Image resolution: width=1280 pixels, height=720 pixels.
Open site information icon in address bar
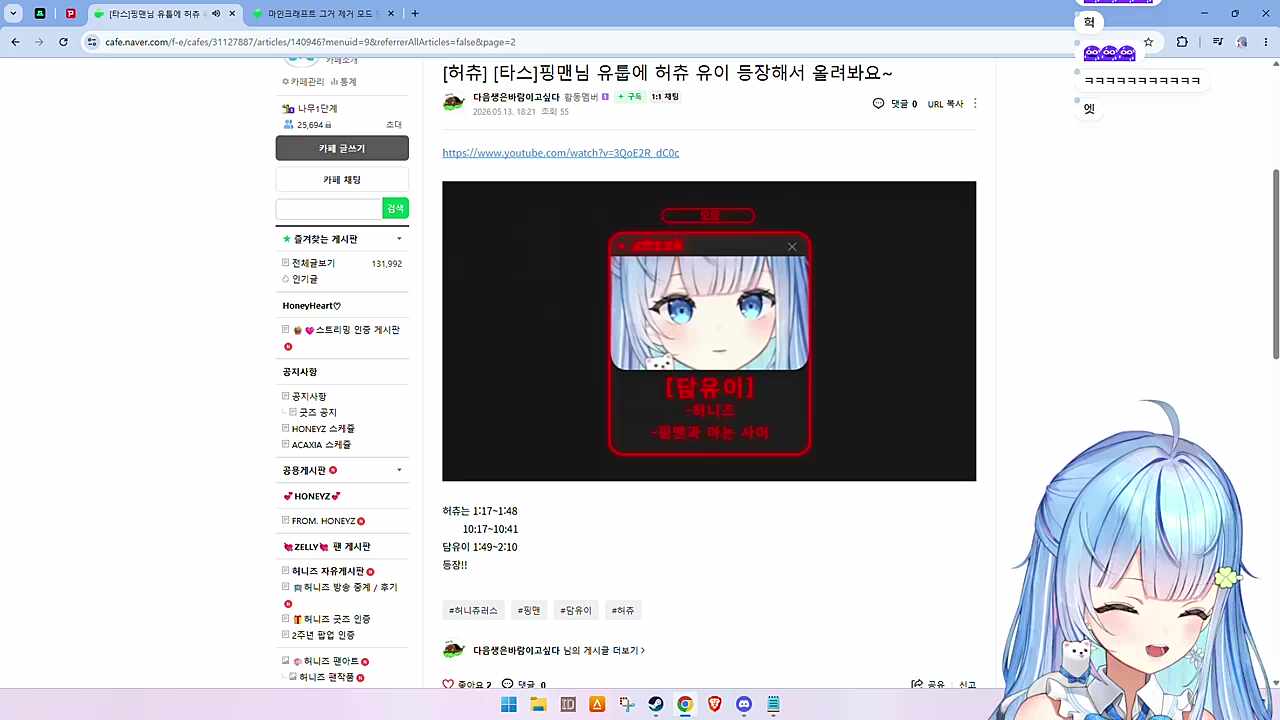(x=92, y=42)
